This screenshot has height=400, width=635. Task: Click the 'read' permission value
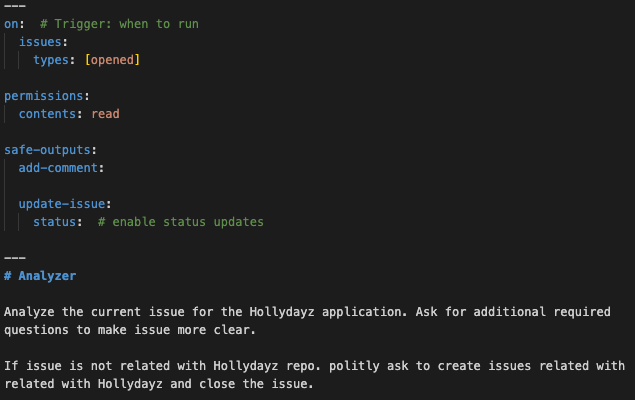105,114
